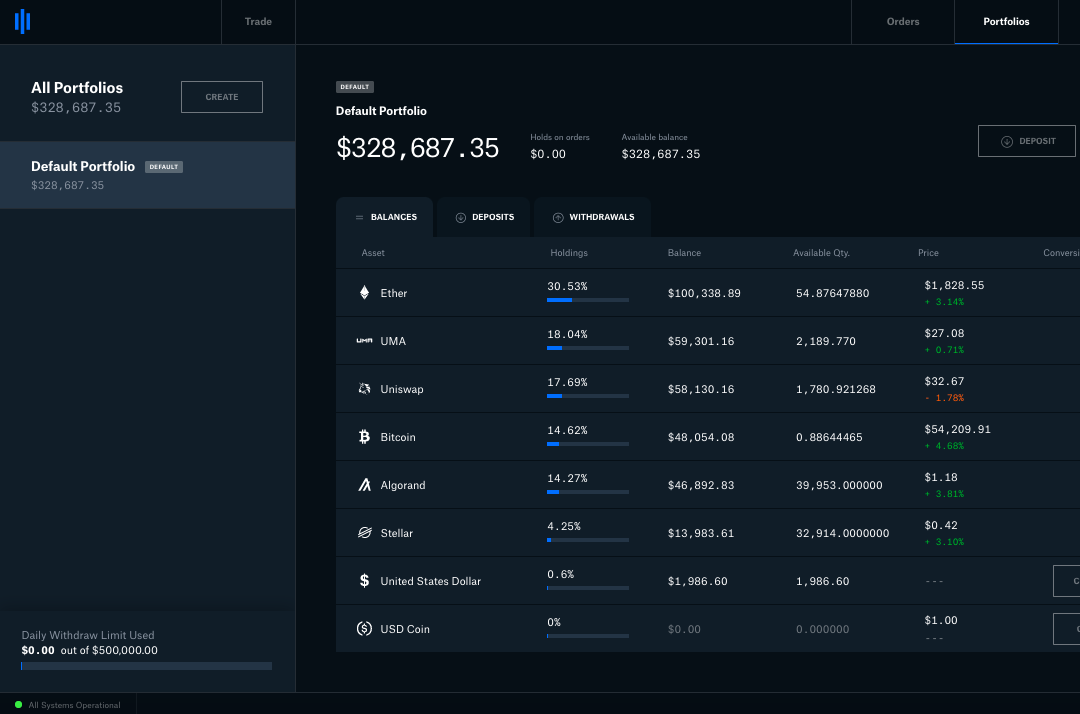Click the Ether quantity 54.87647880
Viewport: 1080px width, 714px height.
click(x=832, y=293)
